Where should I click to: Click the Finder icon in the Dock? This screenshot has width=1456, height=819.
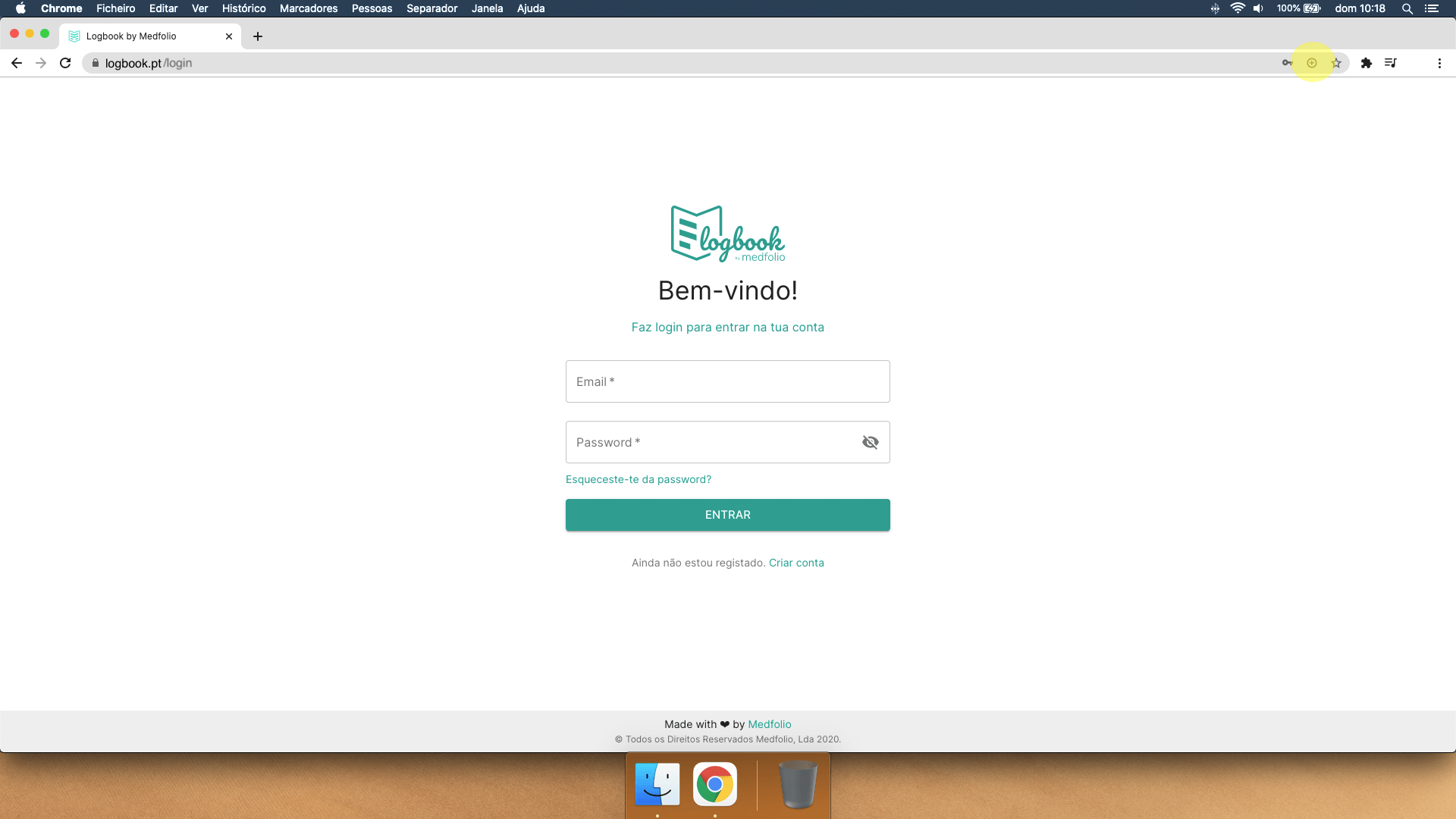point(656,784)
